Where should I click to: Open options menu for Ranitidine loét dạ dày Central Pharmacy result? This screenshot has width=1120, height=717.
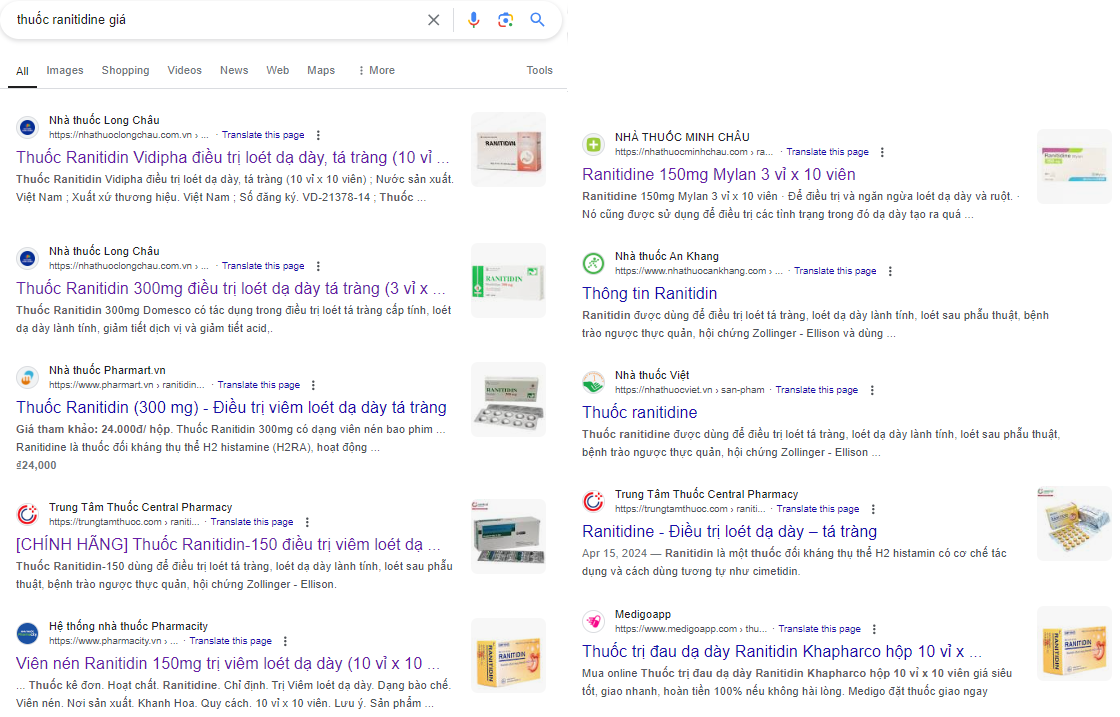(x=873, y=509)
